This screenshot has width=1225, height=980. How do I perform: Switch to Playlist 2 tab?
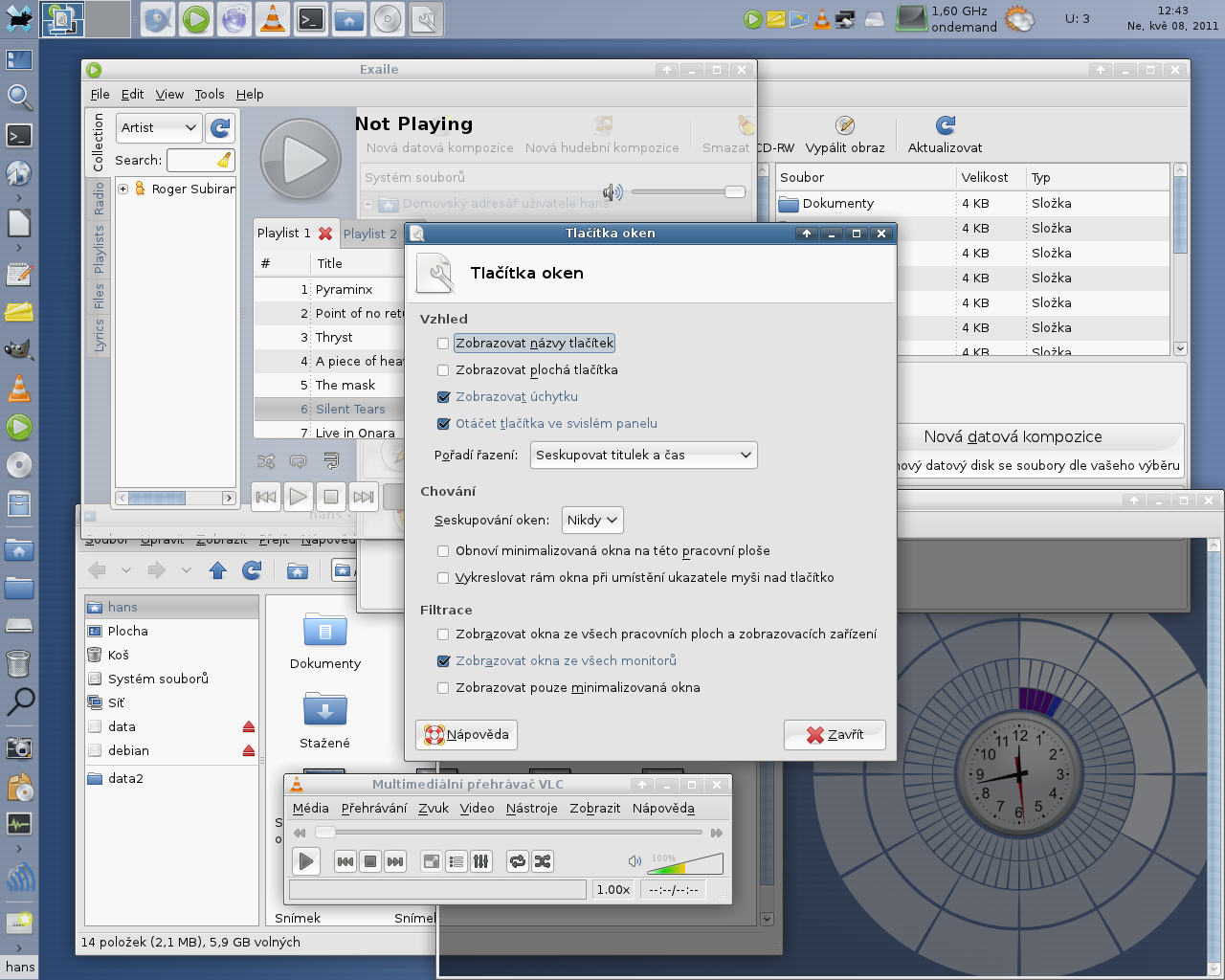[369, 234]
